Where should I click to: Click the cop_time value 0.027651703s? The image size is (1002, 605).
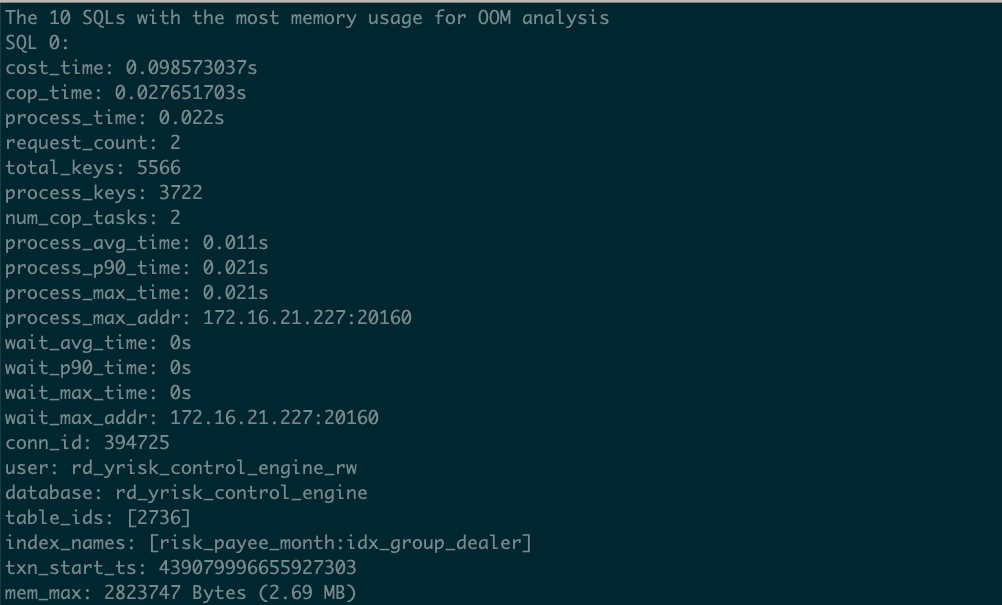(180, 93)
